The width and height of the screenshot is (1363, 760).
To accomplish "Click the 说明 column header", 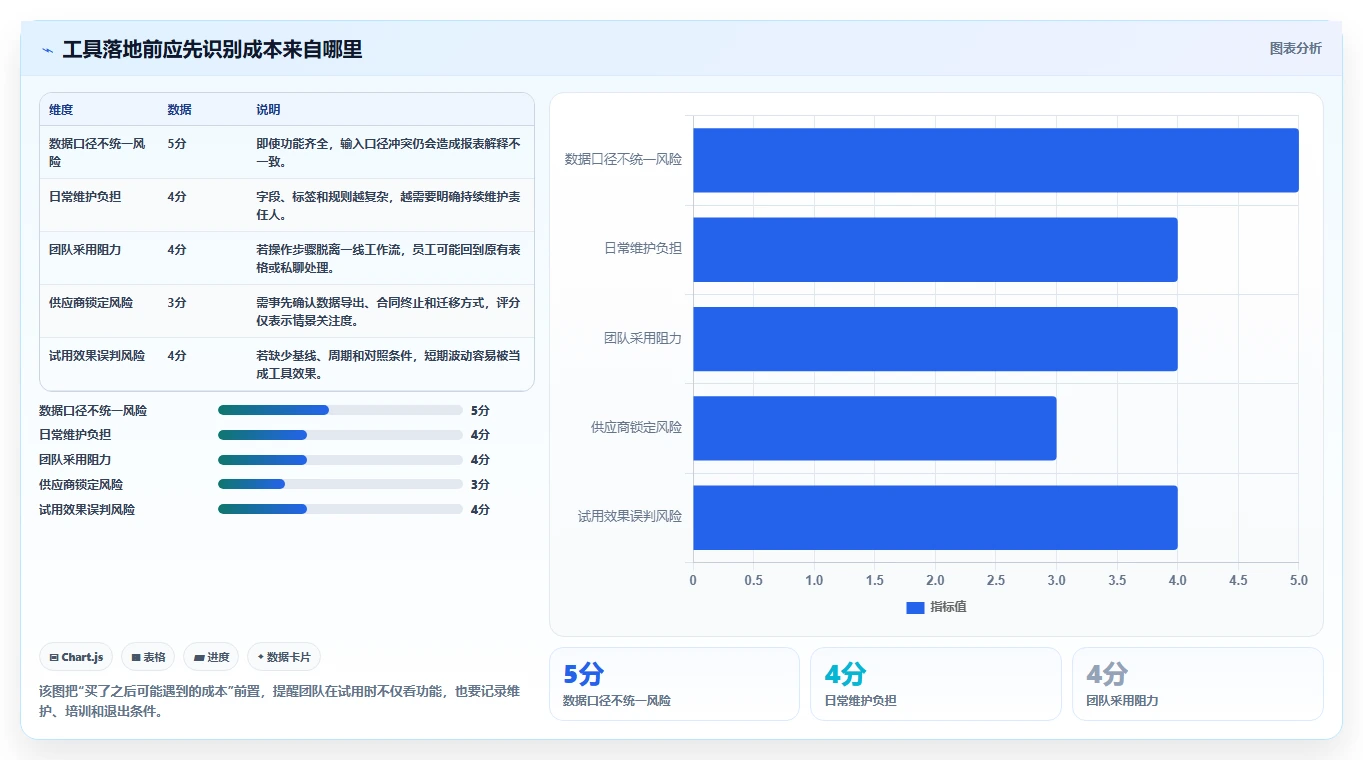I will point(269,110).
